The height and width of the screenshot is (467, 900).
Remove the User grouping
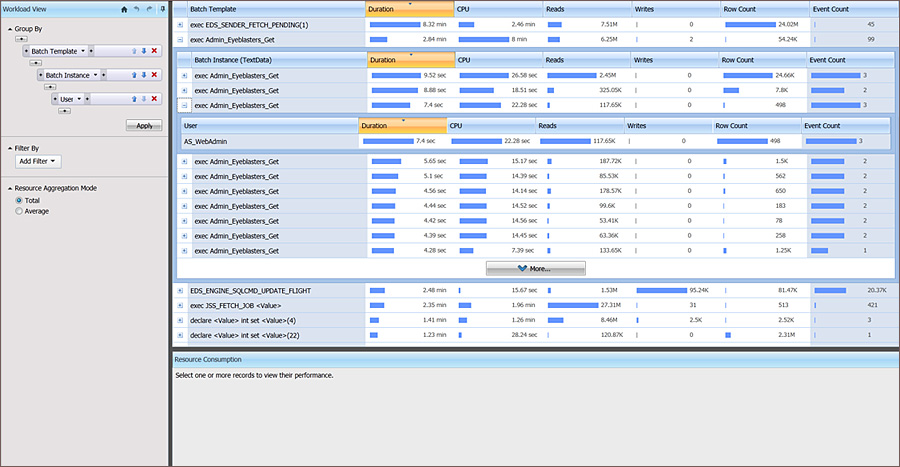[x=154, y=99]
